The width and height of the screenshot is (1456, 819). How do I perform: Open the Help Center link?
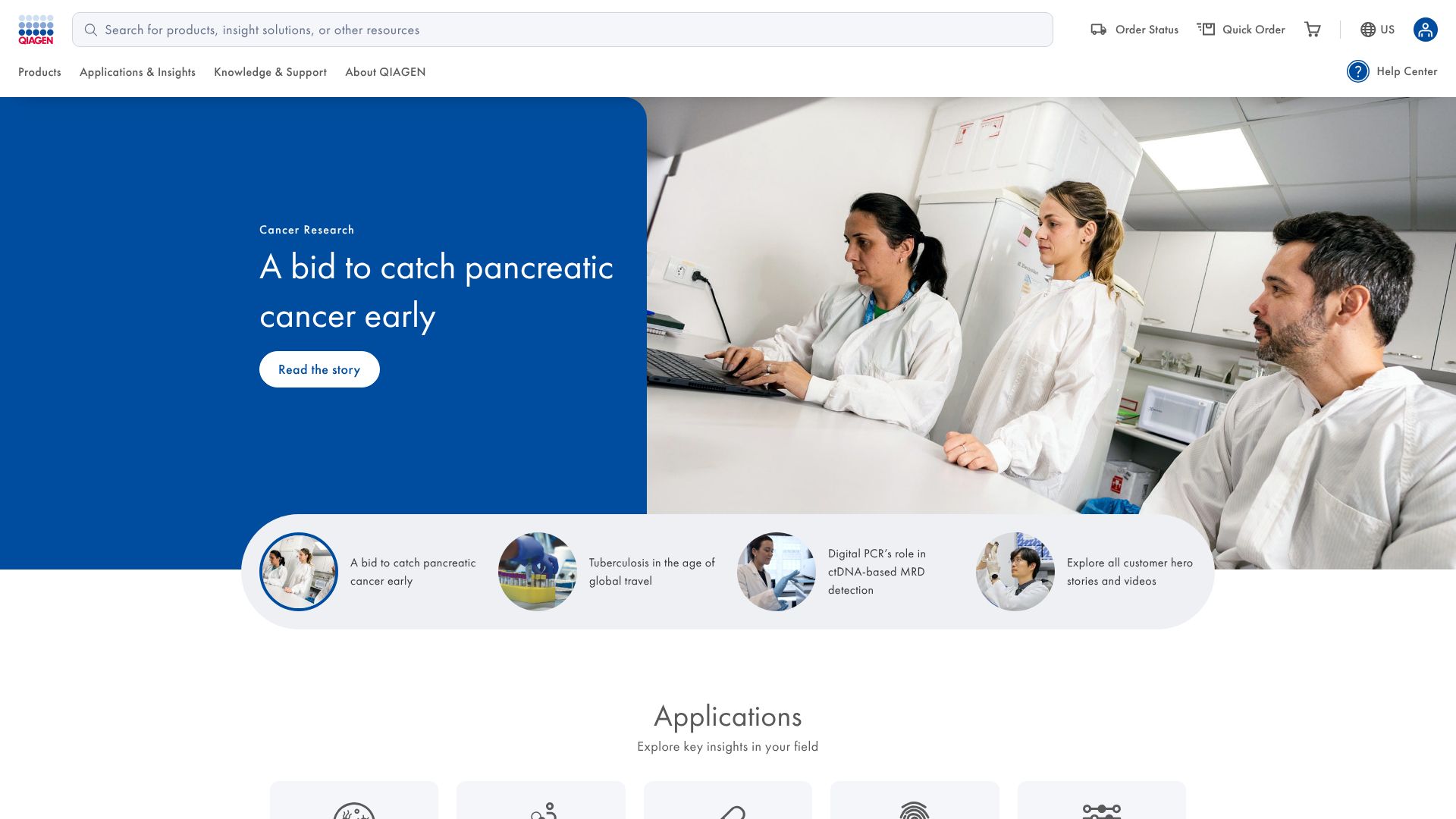(x=1406, y=71)
